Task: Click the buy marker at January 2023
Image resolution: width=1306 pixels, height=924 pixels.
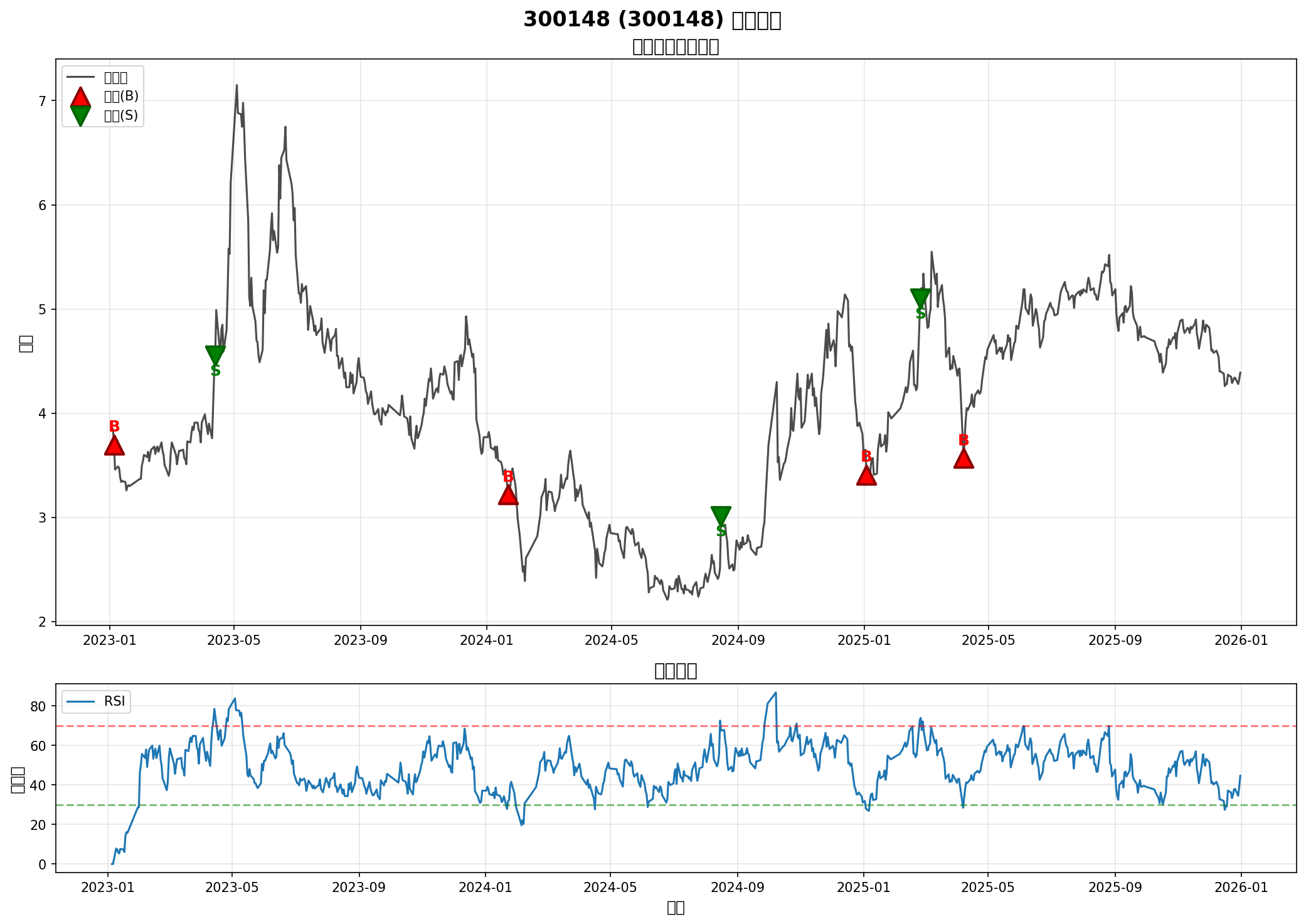Action: (114, 445)
